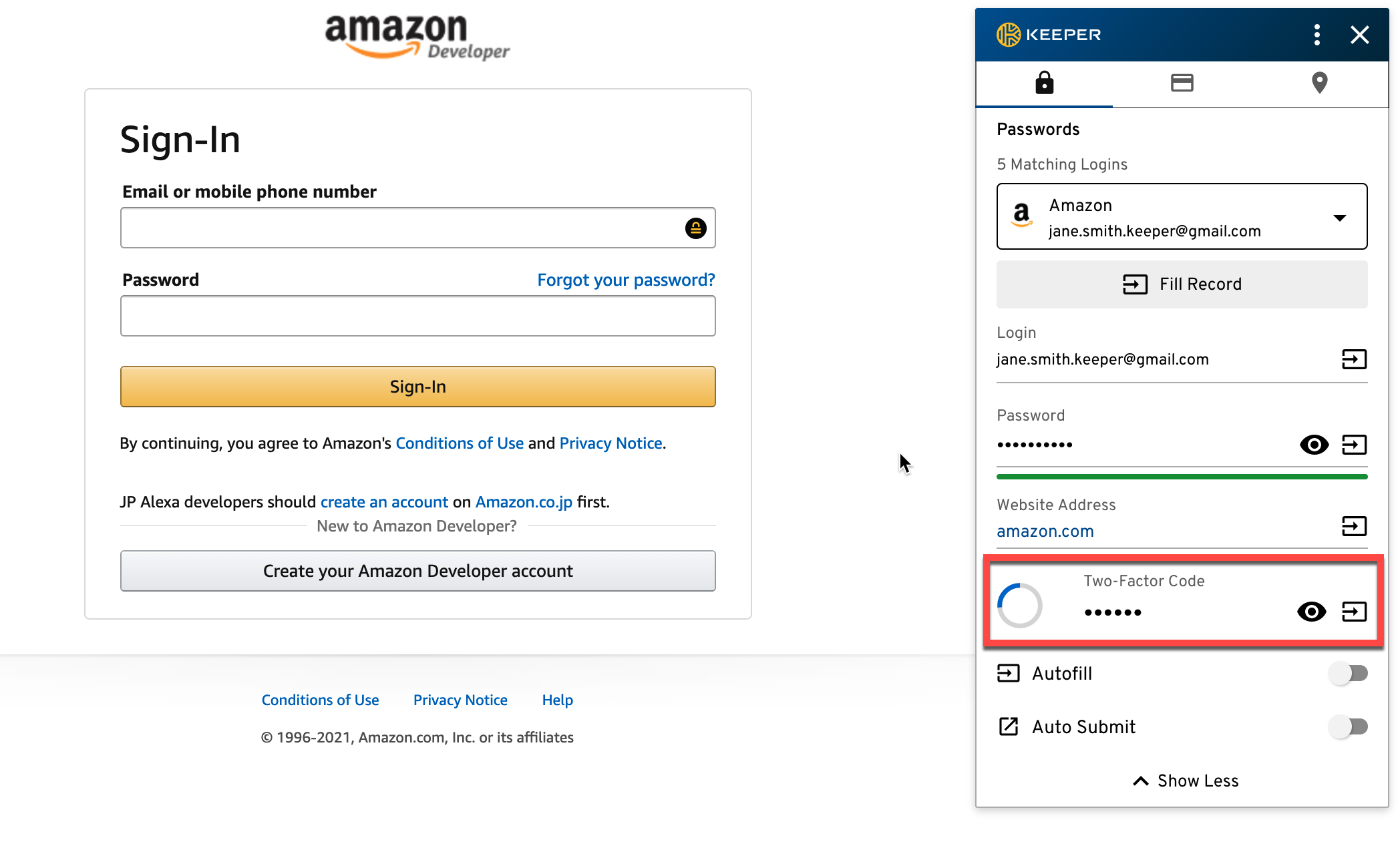Click the password strength green bar
The height and width of the screenshot is (864, 1400).
click(x=1182, y=477)
